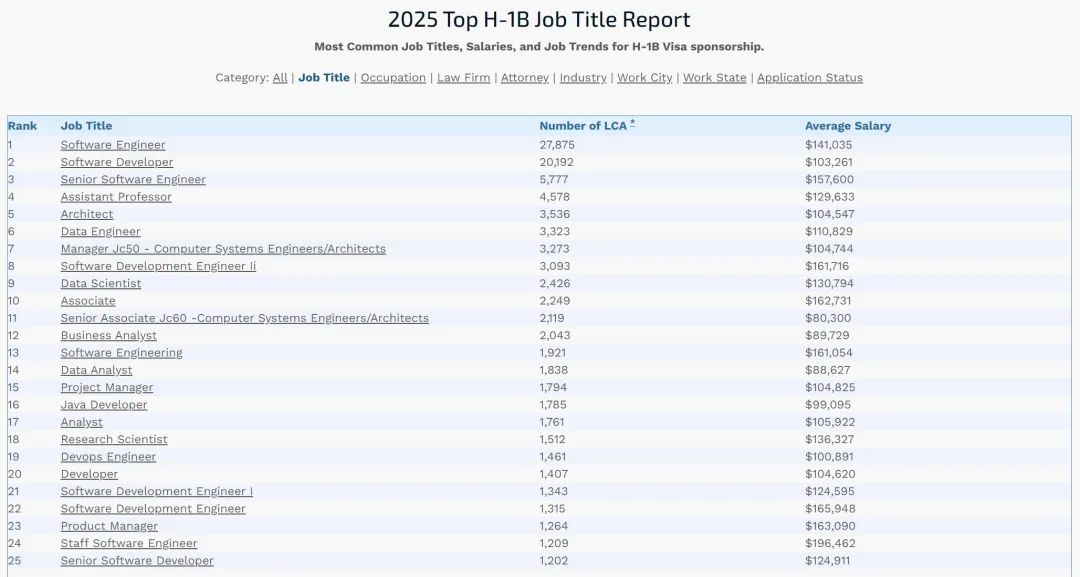Click the 27,875 LCA count

[x=557, y=145]
